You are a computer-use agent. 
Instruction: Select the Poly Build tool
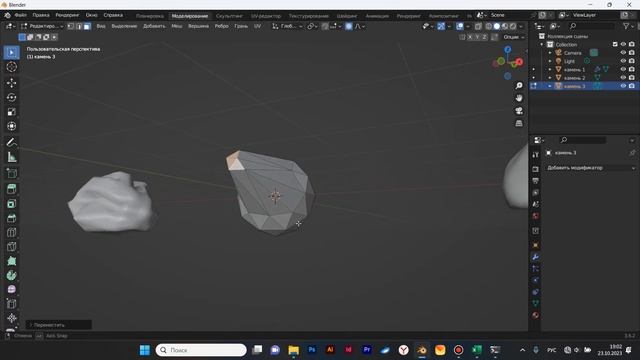(11, 261)
